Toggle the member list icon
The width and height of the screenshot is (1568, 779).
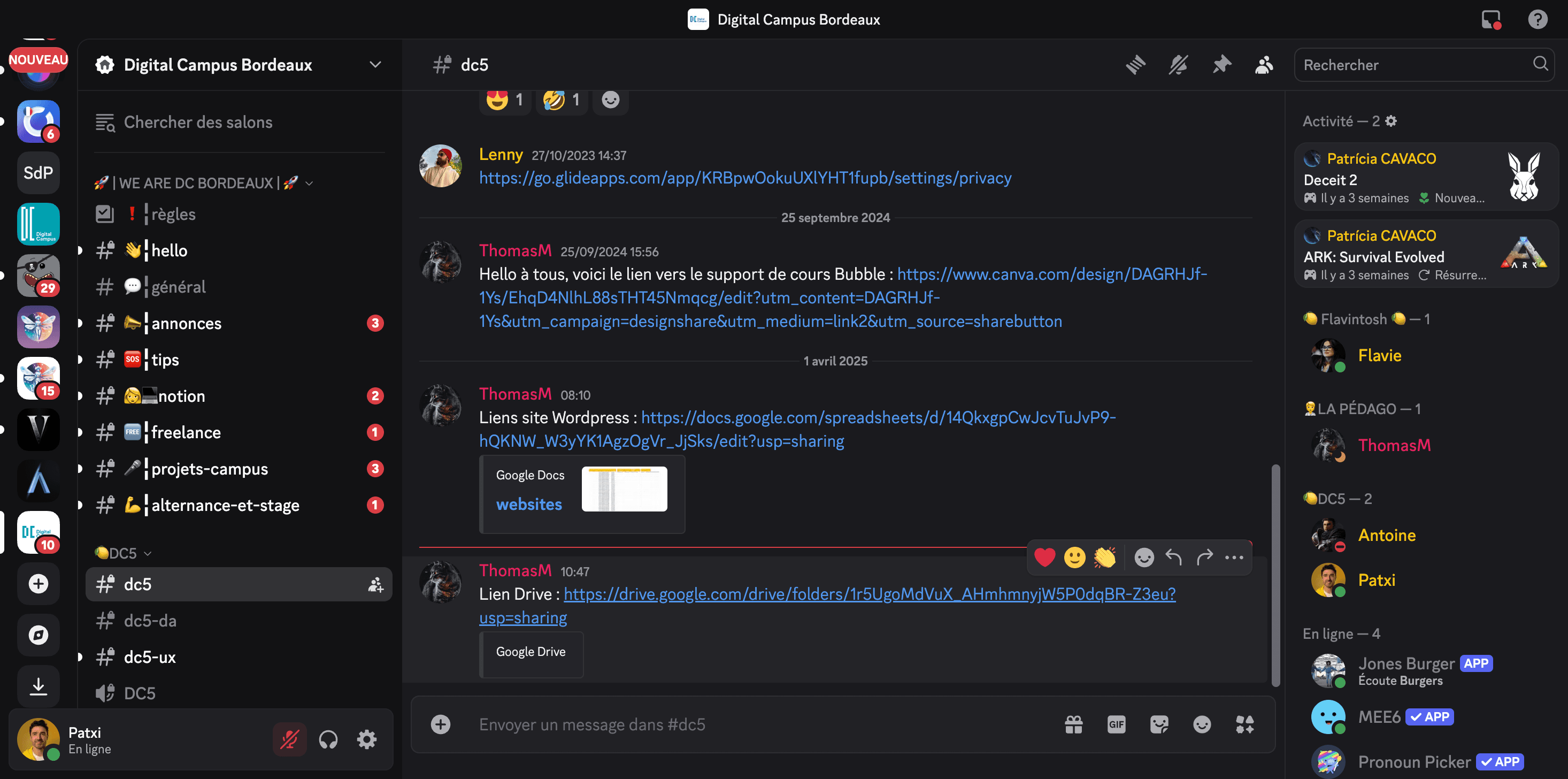point(1264,65)
